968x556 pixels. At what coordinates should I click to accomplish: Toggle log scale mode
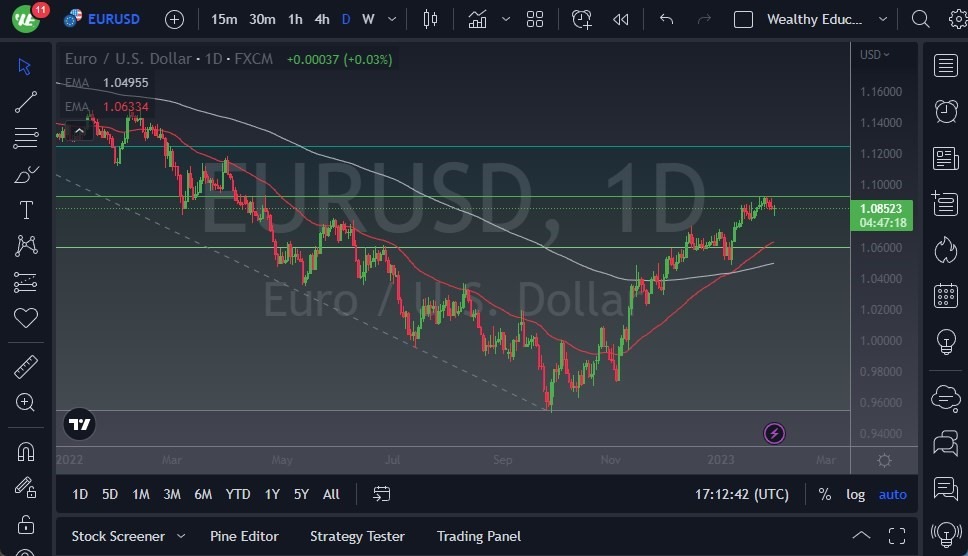point(855,494)
